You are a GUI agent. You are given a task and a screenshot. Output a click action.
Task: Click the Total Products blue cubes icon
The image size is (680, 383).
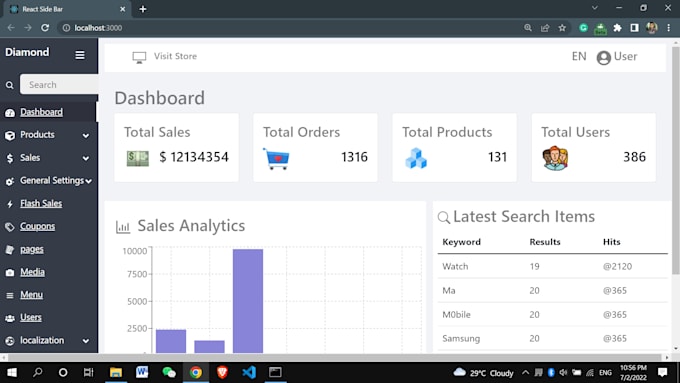(x=416, y=158)
